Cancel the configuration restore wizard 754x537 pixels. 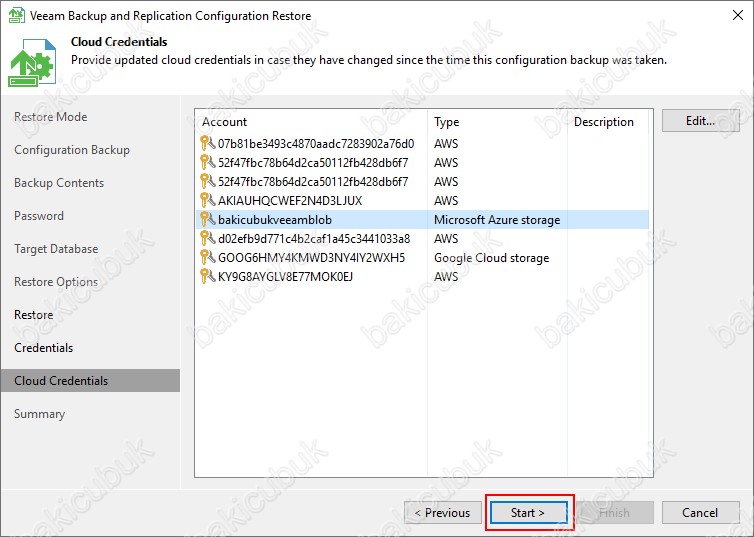tap(700, 512)
